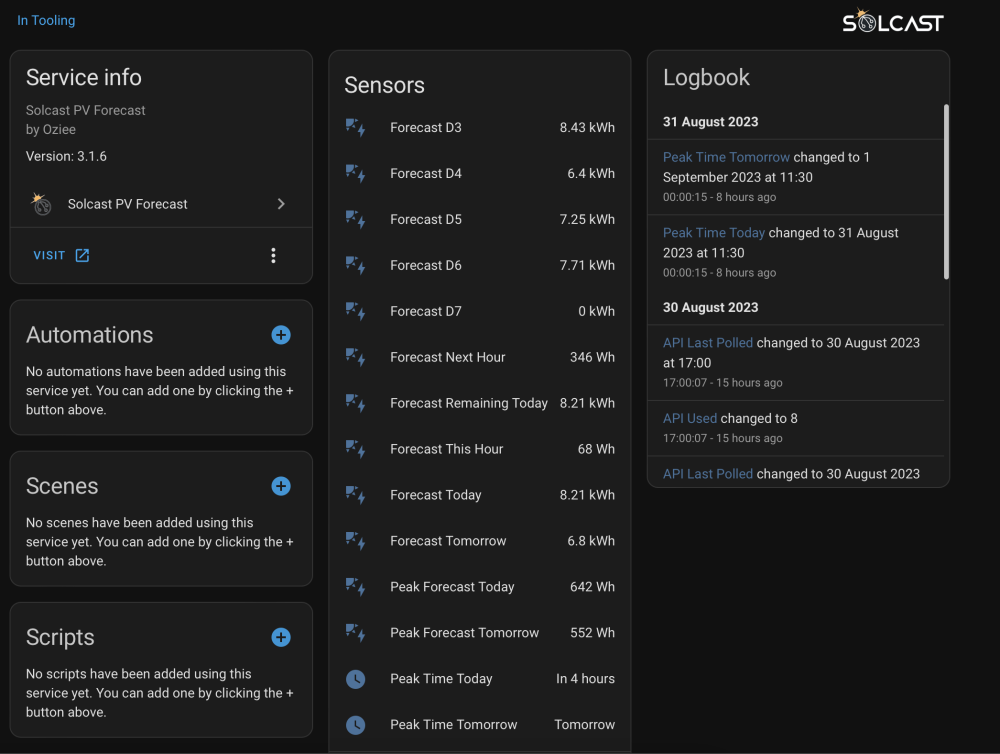Select the Forecast D6 label
The width and height of the screenshot is (1000, 754).
point(425,265)
